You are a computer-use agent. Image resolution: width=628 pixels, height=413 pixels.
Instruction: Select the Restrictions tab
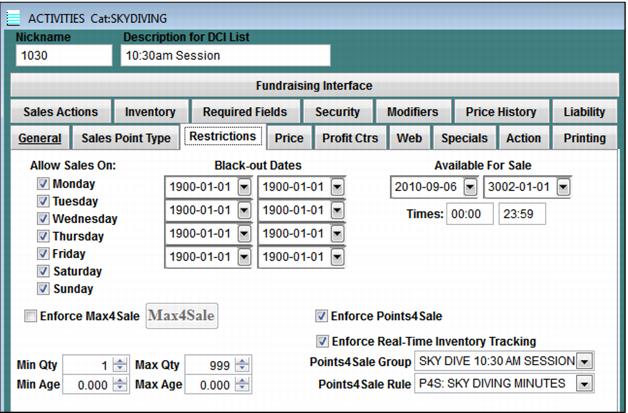[223, 137]
